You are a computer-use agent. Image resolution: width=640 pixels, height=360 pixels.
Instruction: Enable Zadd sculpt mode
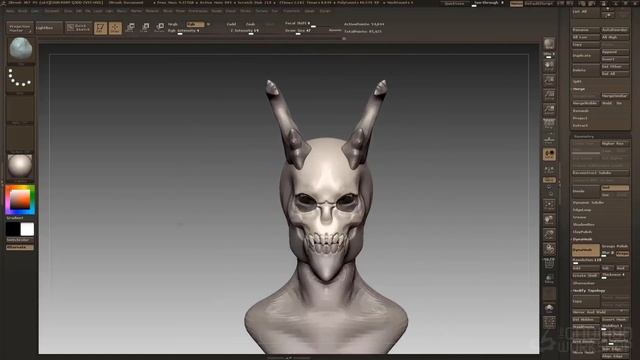point(231,24)
